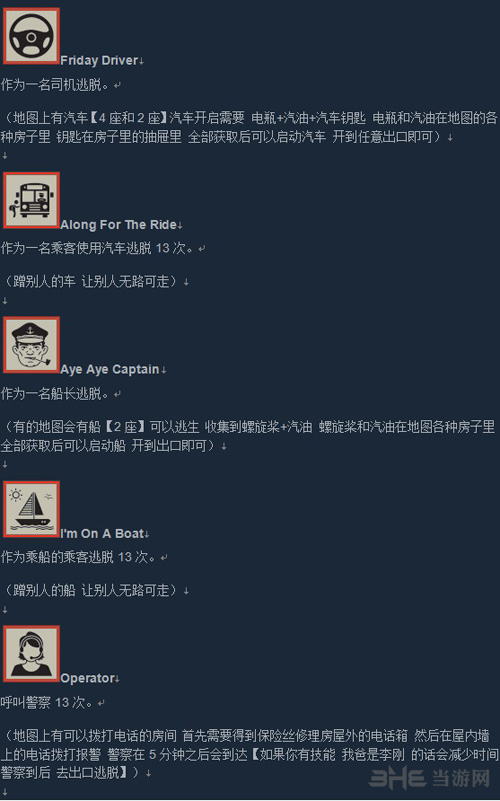Click the 作为乘船的乘客逃脱 13 次 text

click(x=78, y=557)
